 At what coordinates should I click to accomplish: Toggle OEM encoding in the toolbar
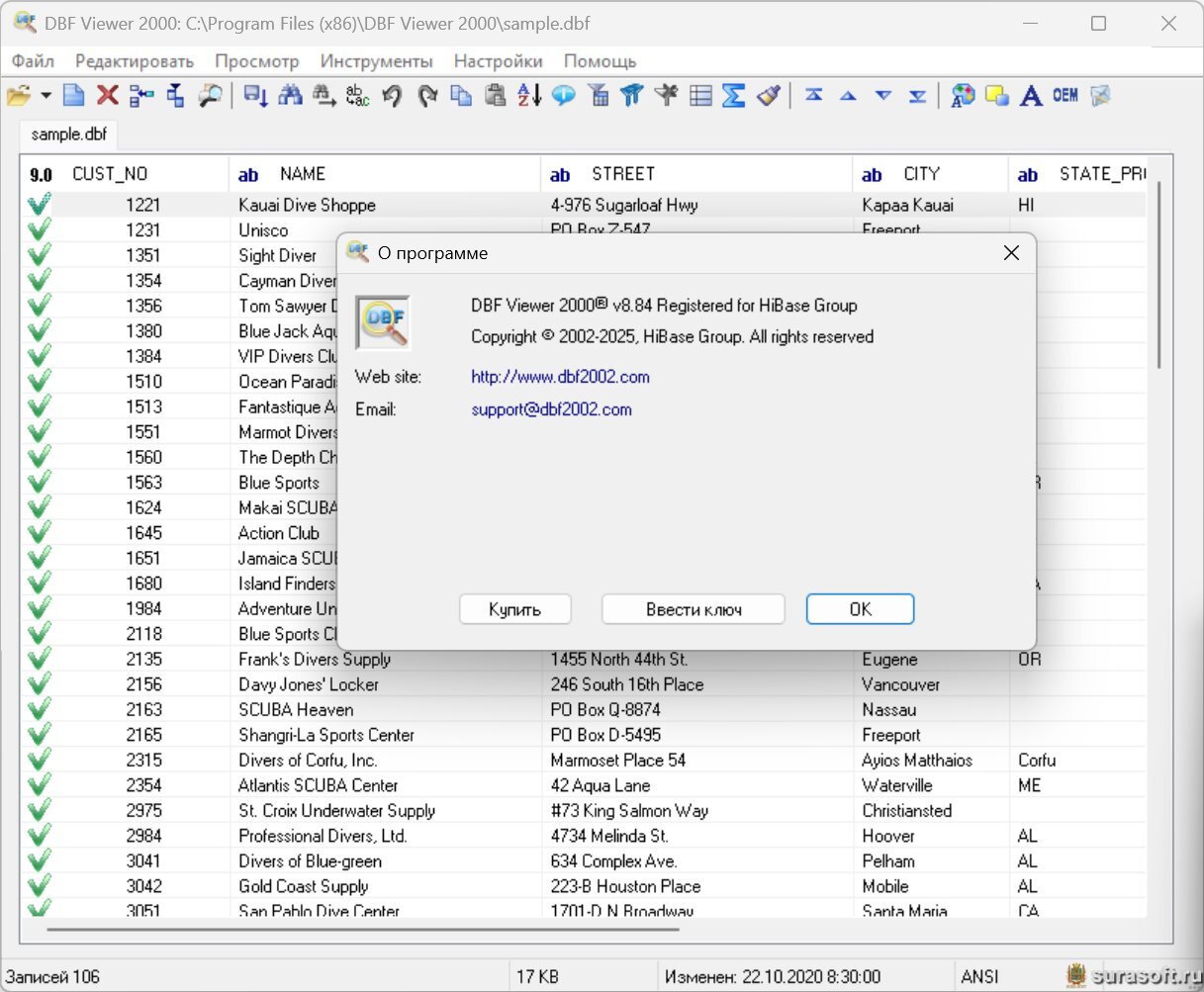coord(1065,95)
